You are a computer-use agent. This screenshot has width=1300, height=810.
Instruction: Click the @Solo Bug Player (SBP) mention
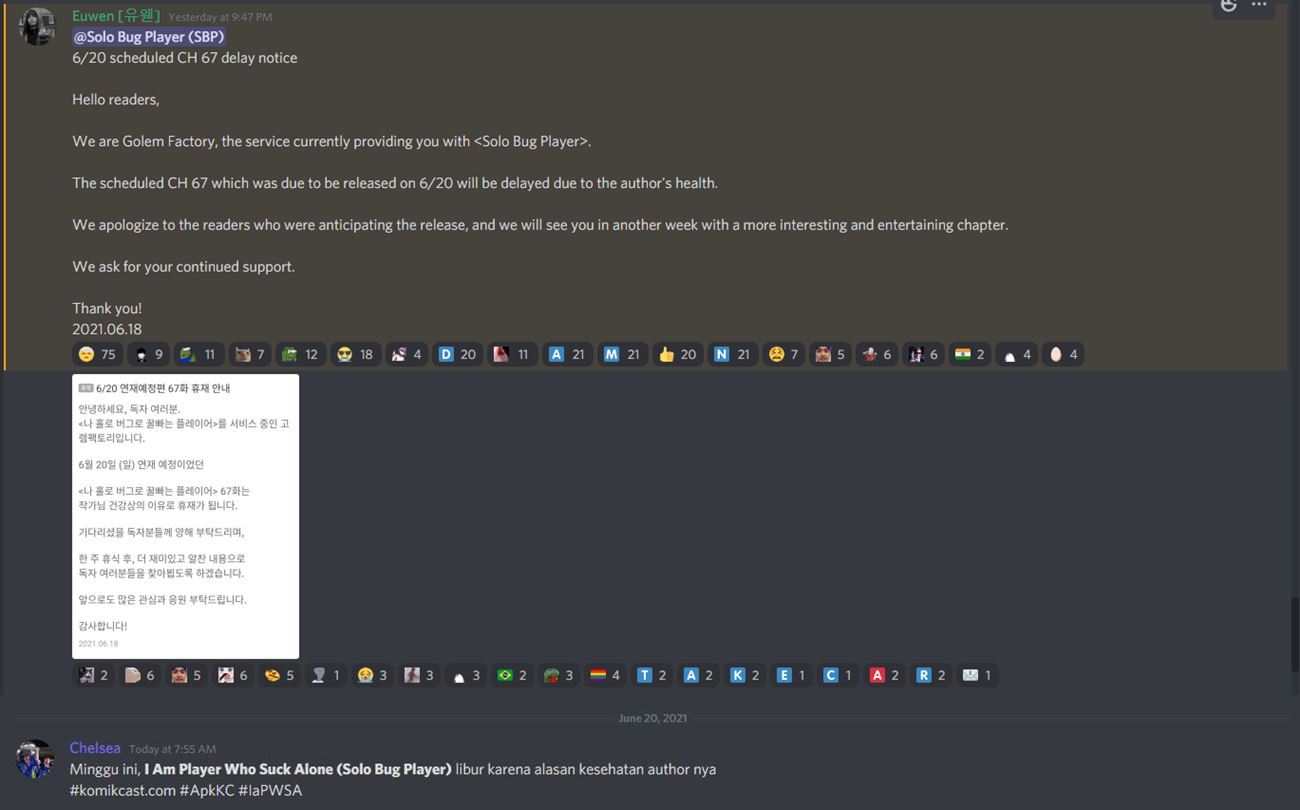coord(149,37)
